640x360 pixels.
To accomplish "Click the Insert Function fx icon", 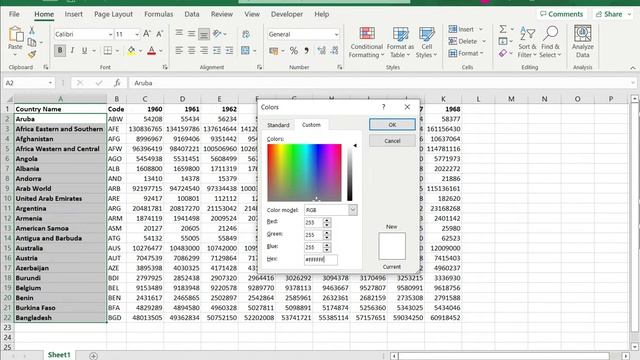I will [x=117, y=83].
